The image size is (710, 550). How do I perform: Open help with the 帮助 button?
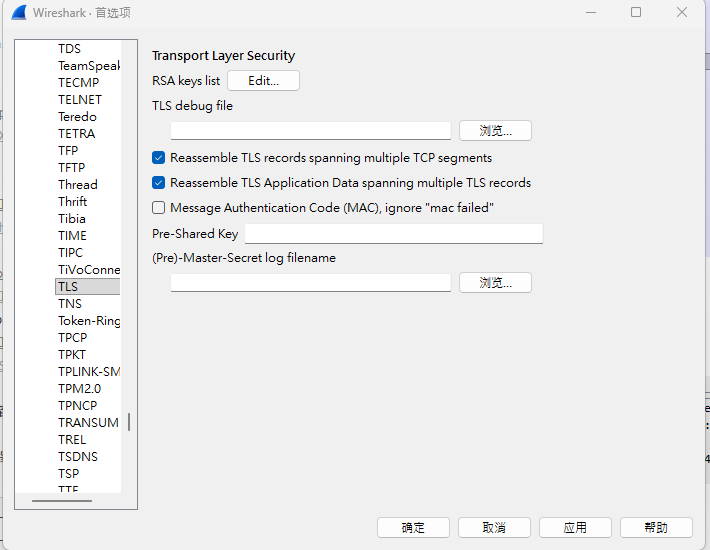pyautogui.click(x=656, y=527)
